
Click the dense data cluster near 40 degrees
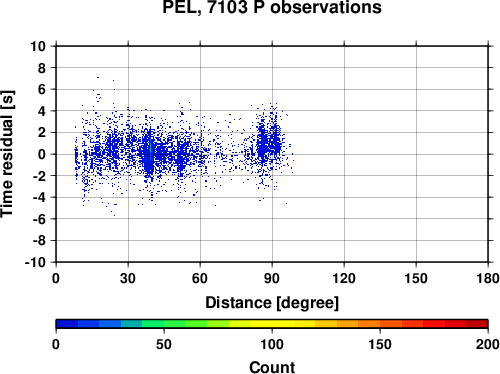pos(149,154)
